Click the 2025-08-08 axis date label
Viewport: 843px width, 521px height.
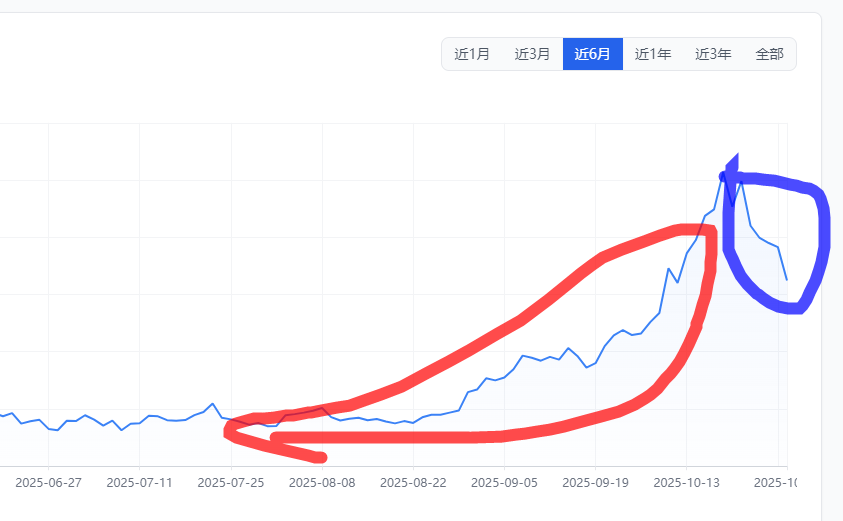coord(322,482)
